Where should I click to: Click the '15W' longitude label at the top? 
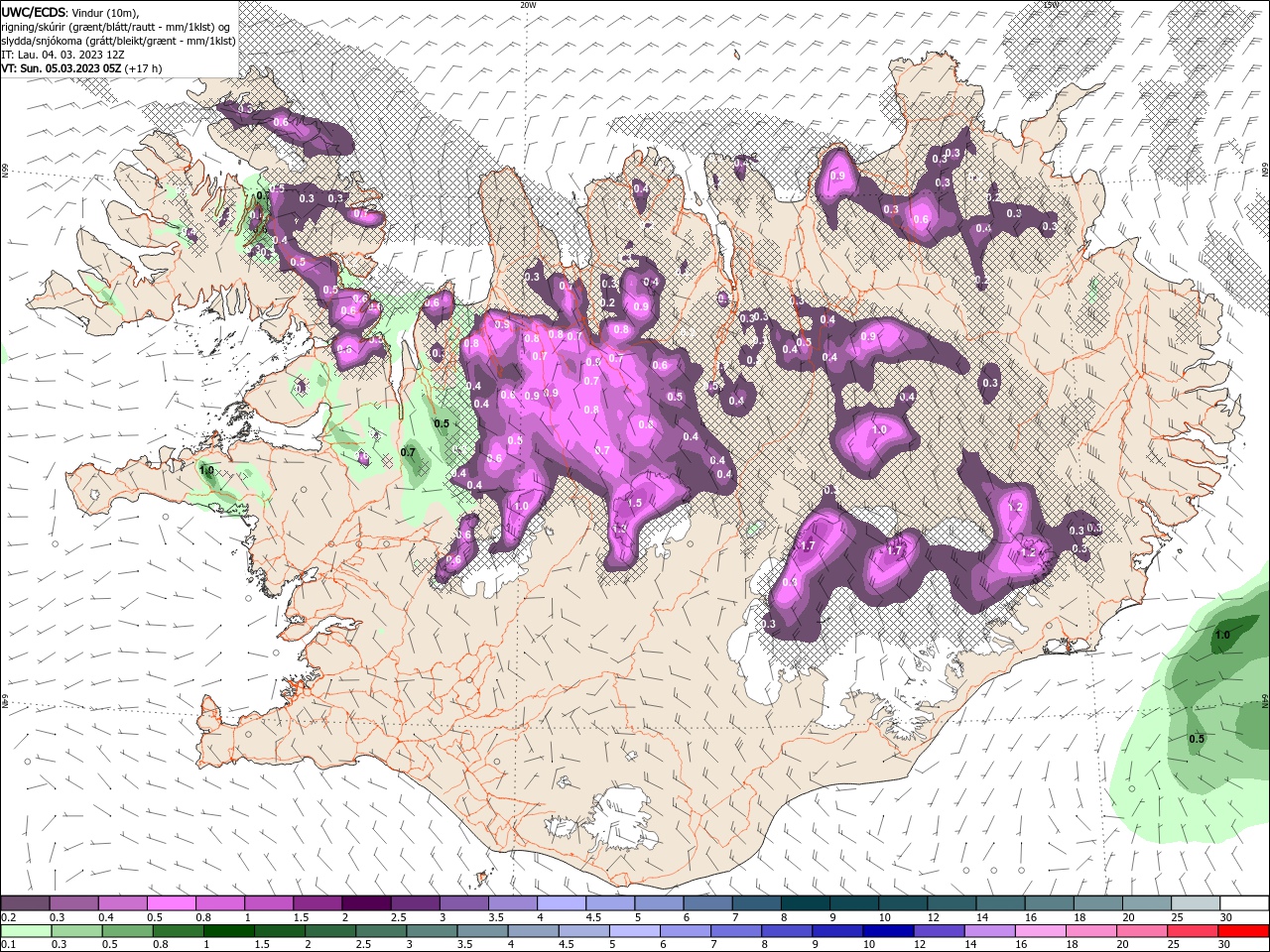click(x=1051, y=5)
